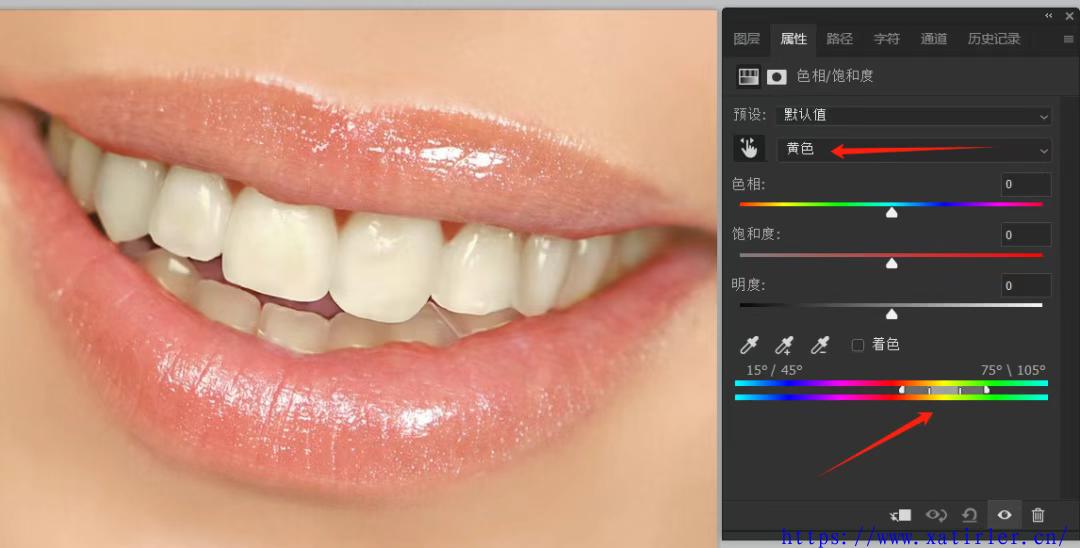Click the clip adjustment to layer icon

[900, 515]
